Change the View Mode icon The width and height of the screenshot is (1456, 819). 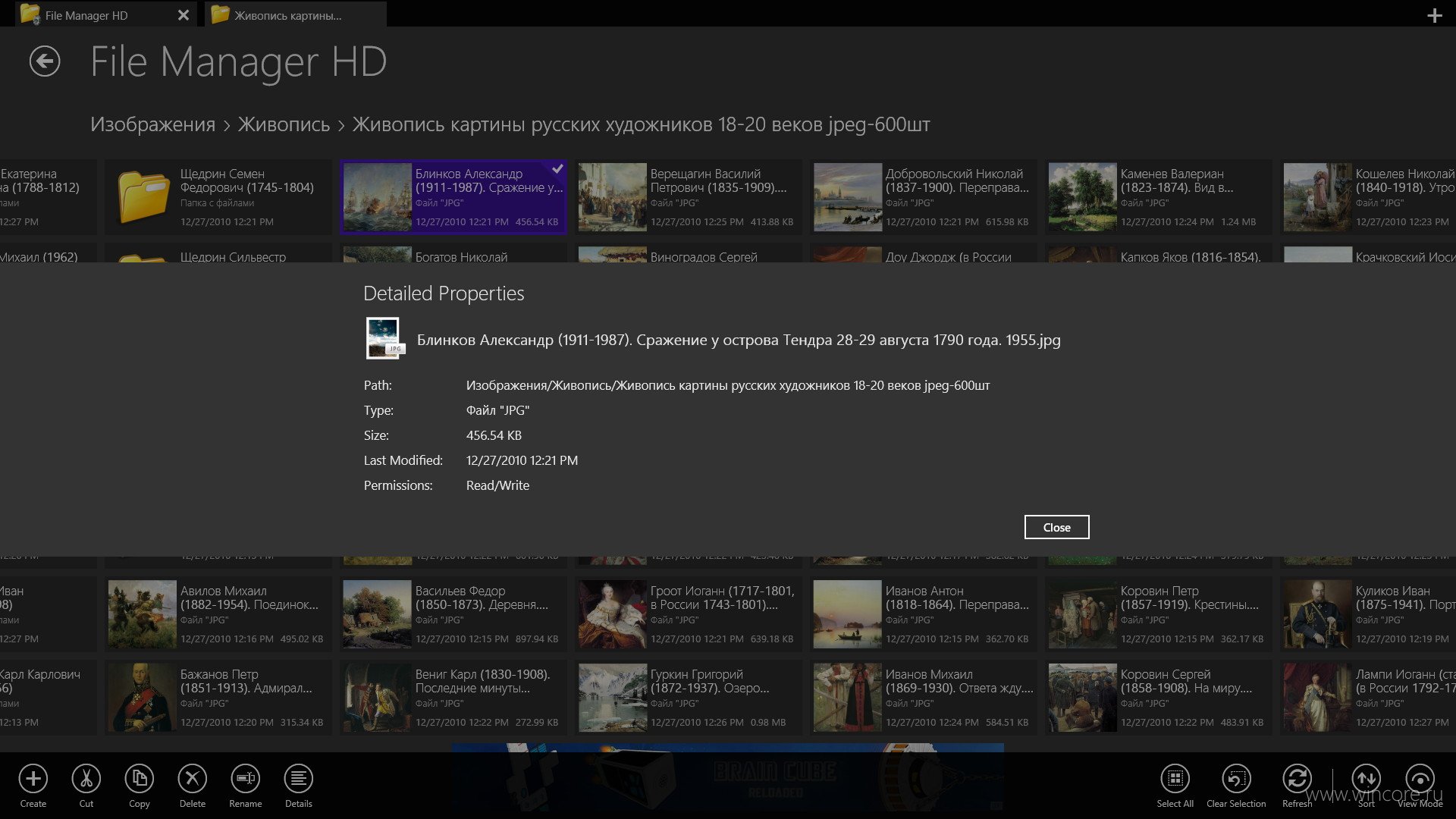click(1420, 779)
